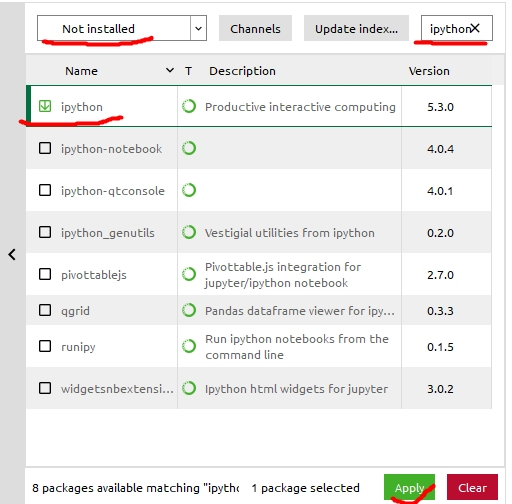Click 'Pandas dataframe viewer' description

coord(300,311)
